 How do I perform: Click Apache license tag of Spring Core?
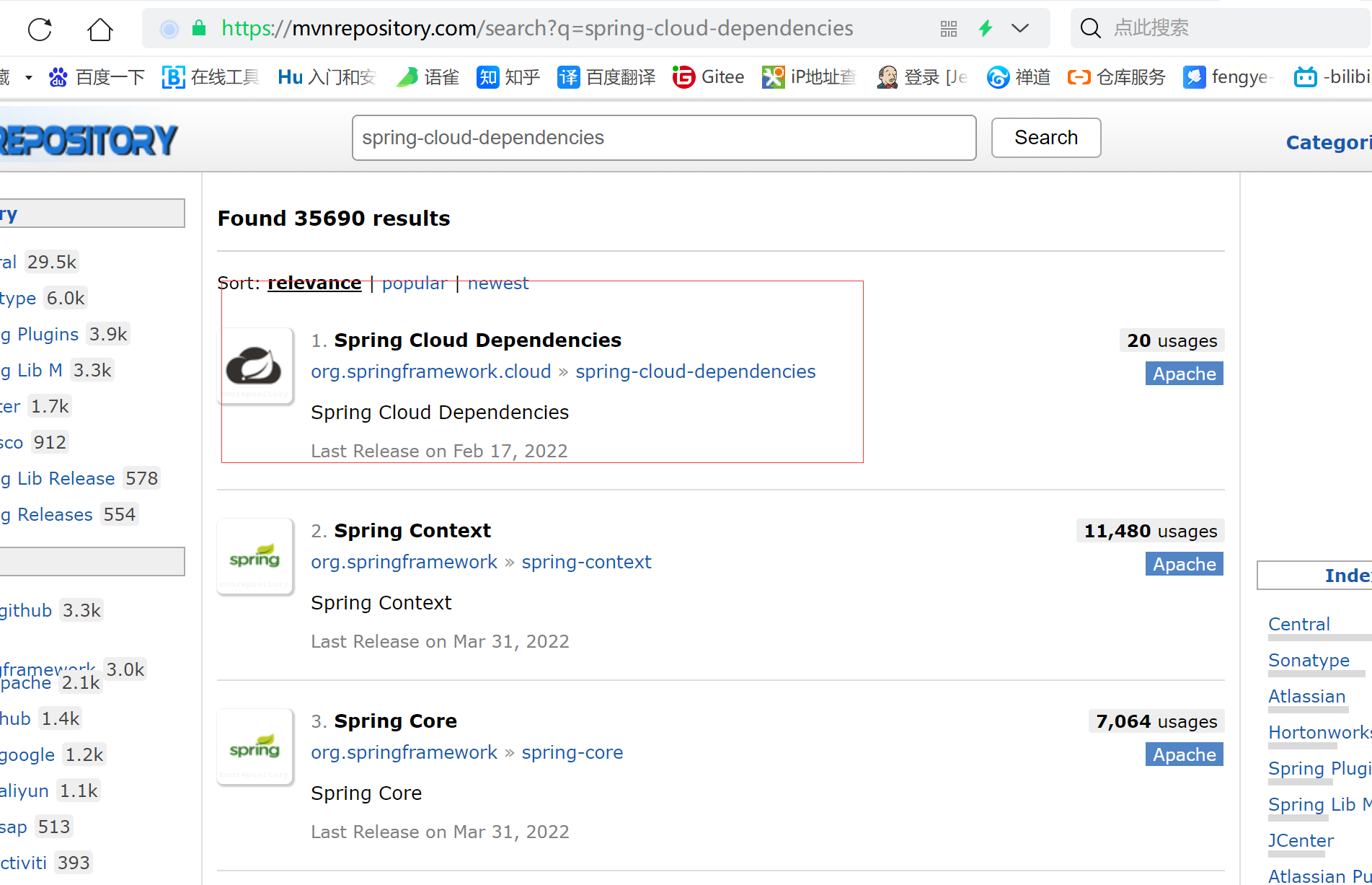1185,754
